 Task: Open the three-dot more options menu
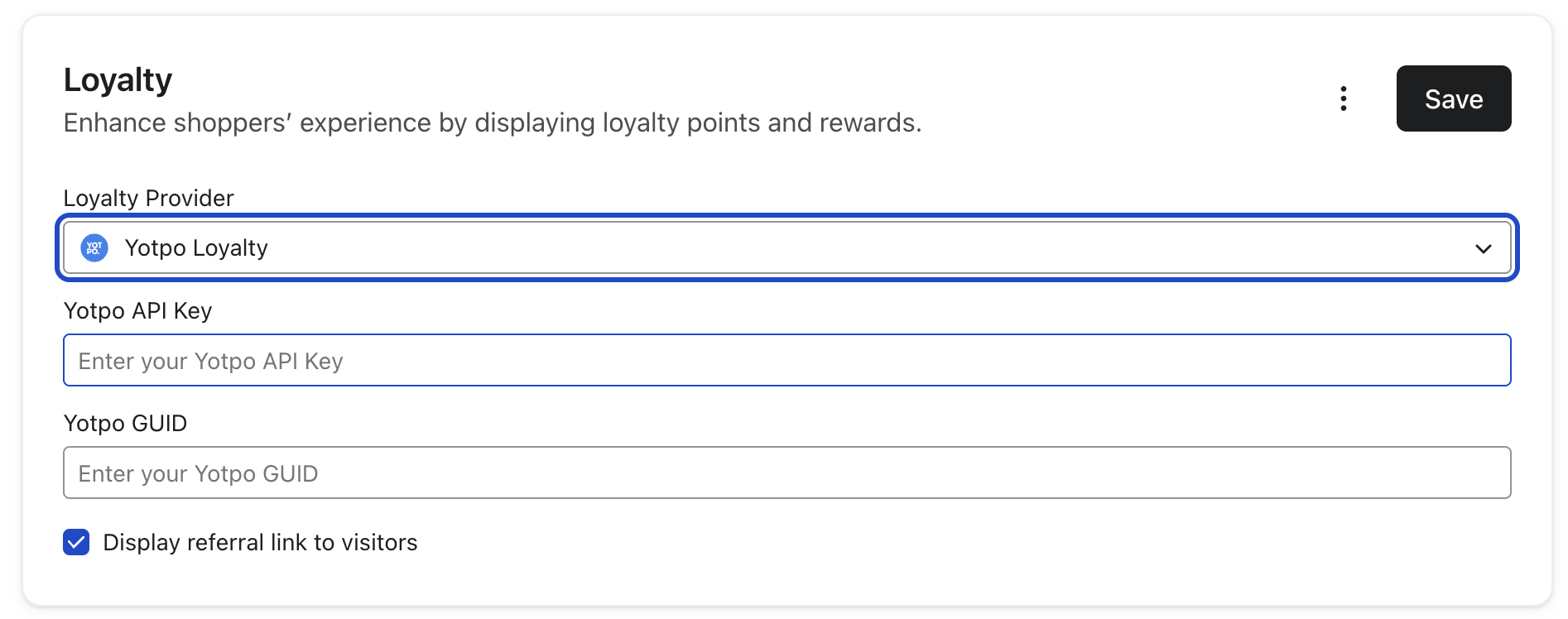pyautogui.click(x=1343, y=98)
